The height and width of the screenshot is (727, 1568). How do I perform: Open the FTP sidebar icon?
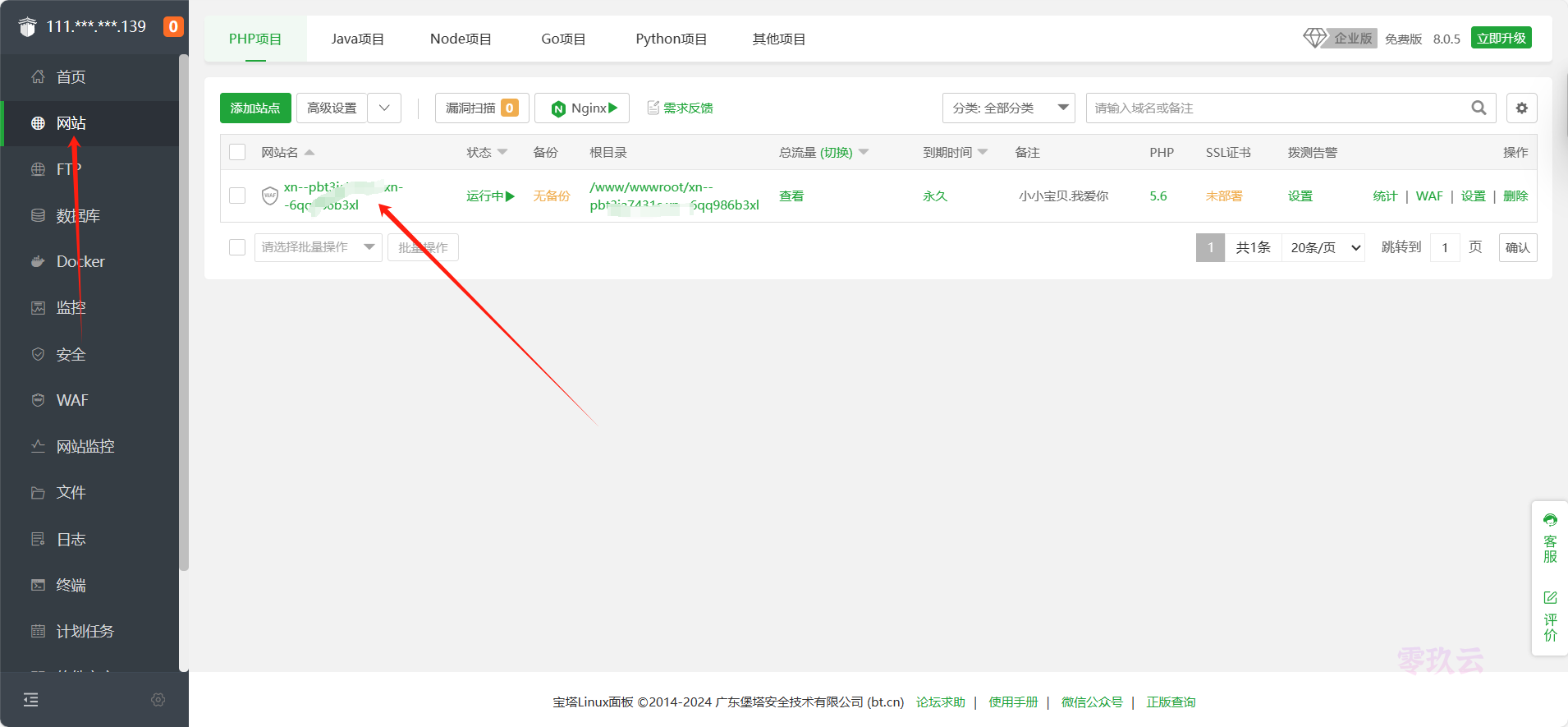click(x=38, y=169)
